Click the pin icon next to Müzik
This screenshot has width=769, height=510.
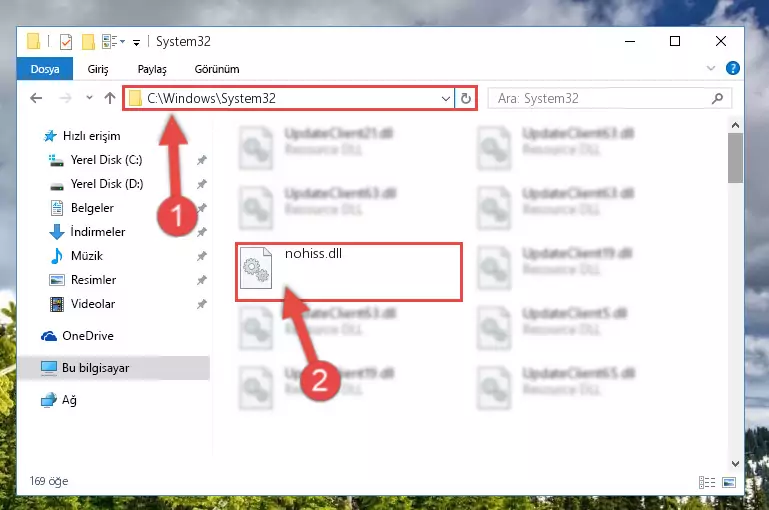click(x=202, y=256)
